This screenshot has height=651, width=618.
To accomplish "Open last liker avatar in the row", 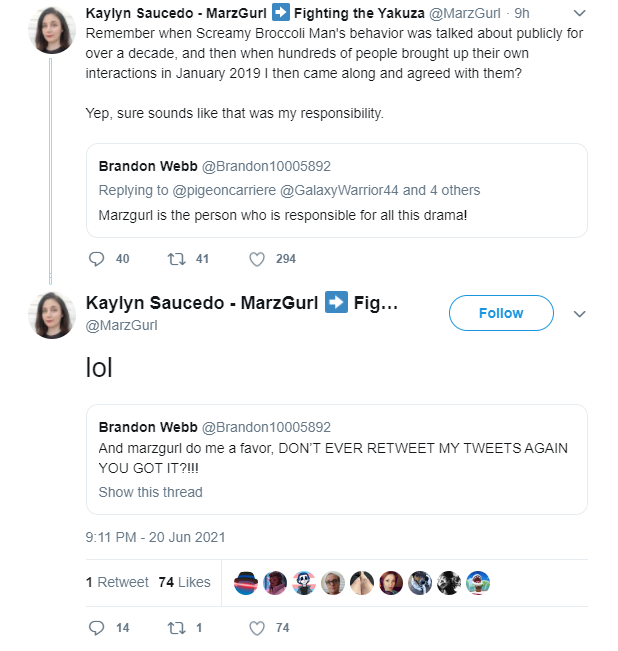I will coord(478,583).
